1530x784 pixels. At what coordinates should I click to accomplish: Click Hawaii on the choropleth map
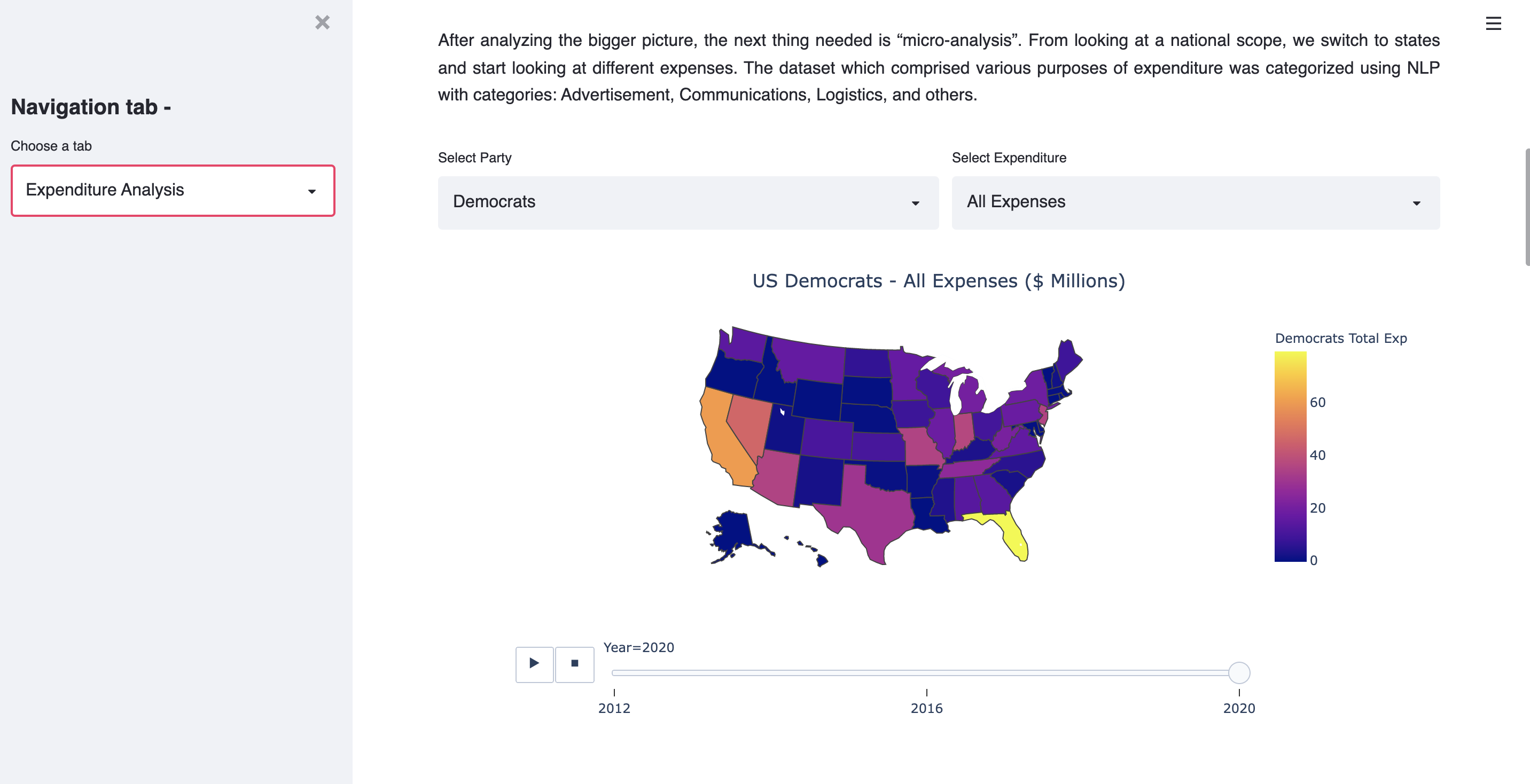point(822,560)
